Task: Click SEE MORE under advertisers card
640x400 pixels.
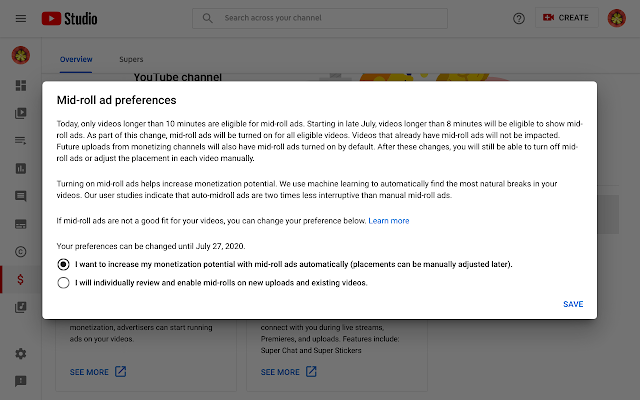Action: (89, 372)
